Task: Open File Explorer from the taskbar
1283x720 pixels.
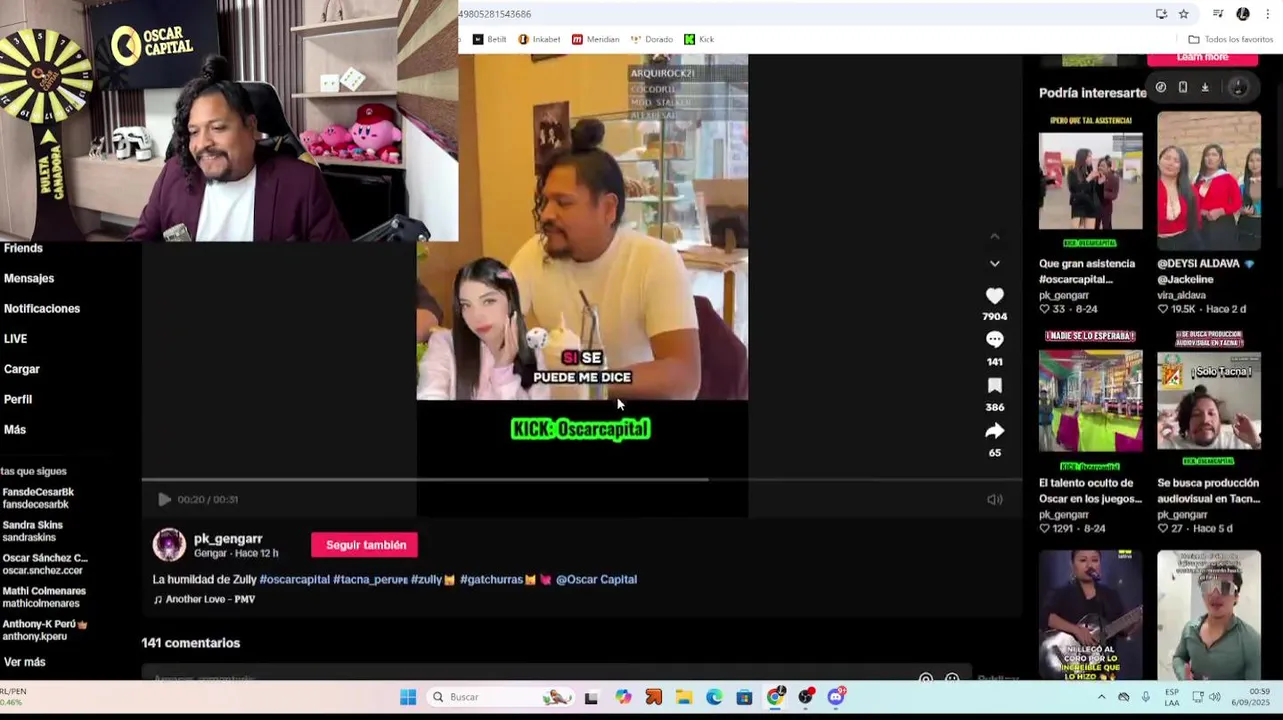Action: pos(684,697)
